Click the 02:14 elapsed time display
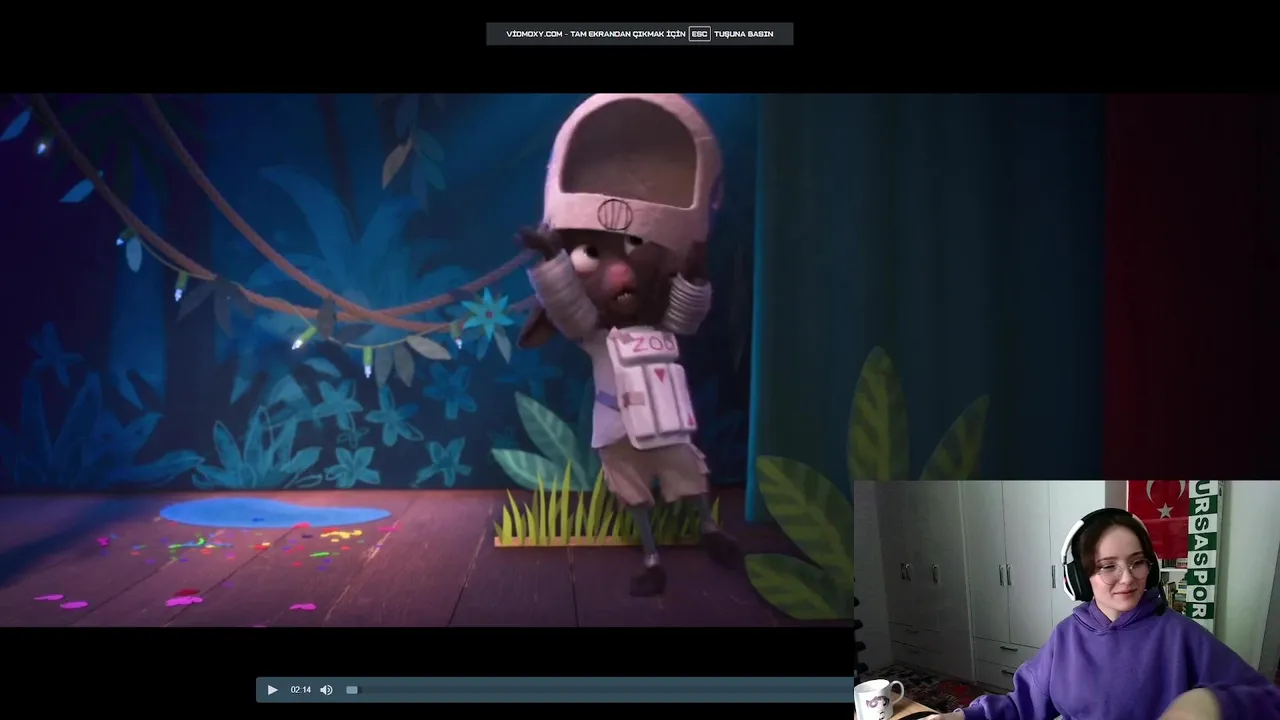Viewport: 1280px width, 720px height. coord(300,690)
